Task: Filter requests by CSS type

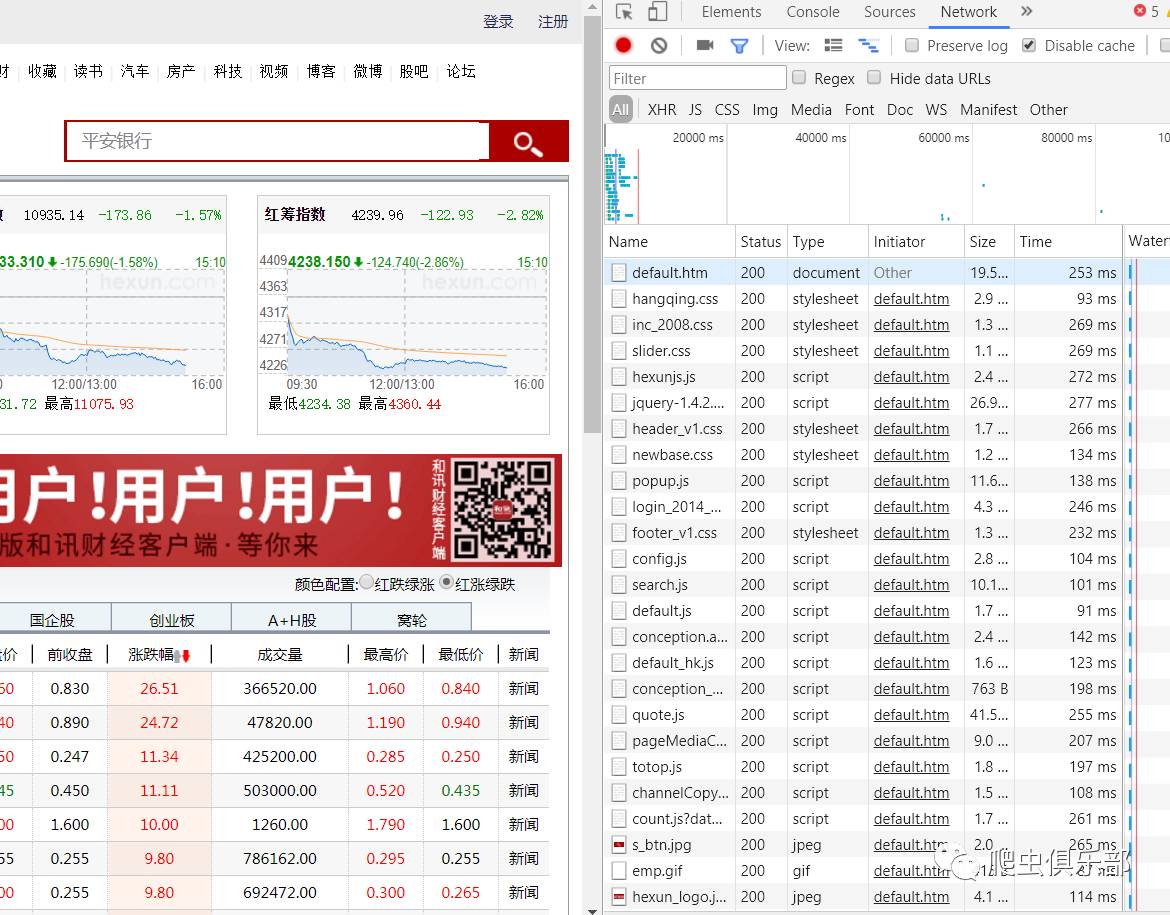Action: pos(727,110)
